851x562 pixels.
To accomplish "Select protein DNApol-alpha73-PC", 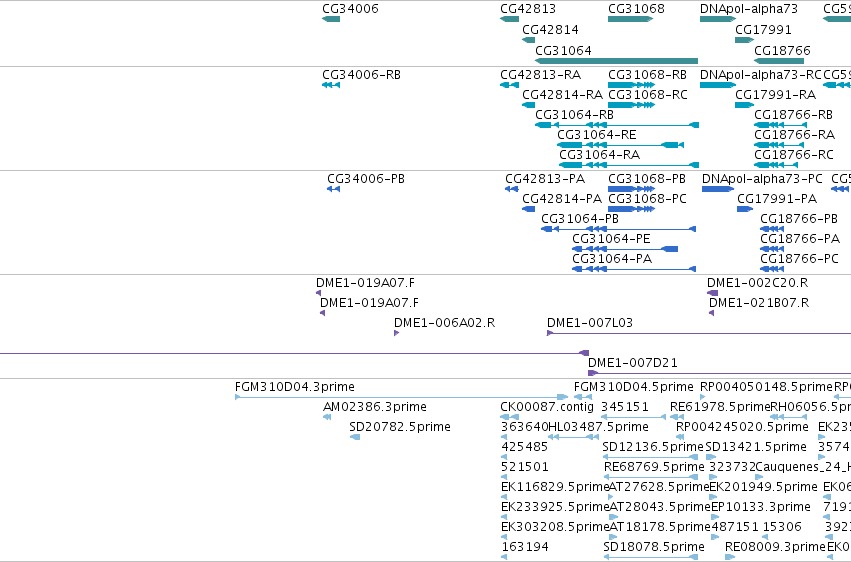I will (x=762, y=179).
